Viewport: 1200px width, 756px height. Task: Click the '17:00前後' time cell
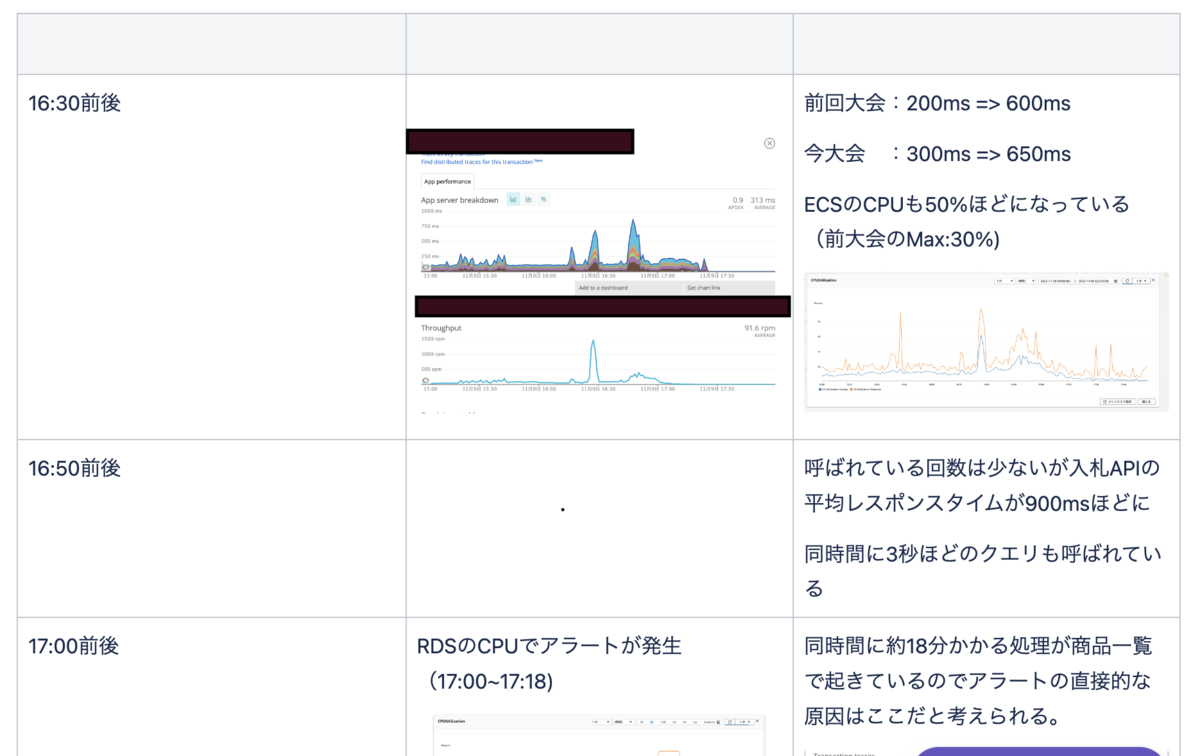(x=74, y=646)
